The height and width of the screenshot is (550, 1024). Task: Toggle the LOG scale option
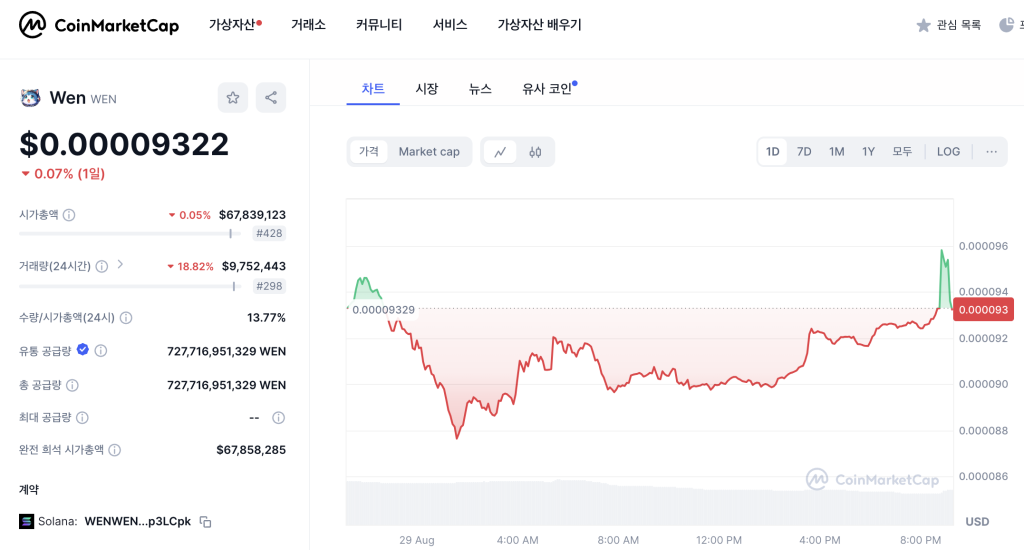coord(948,152)
